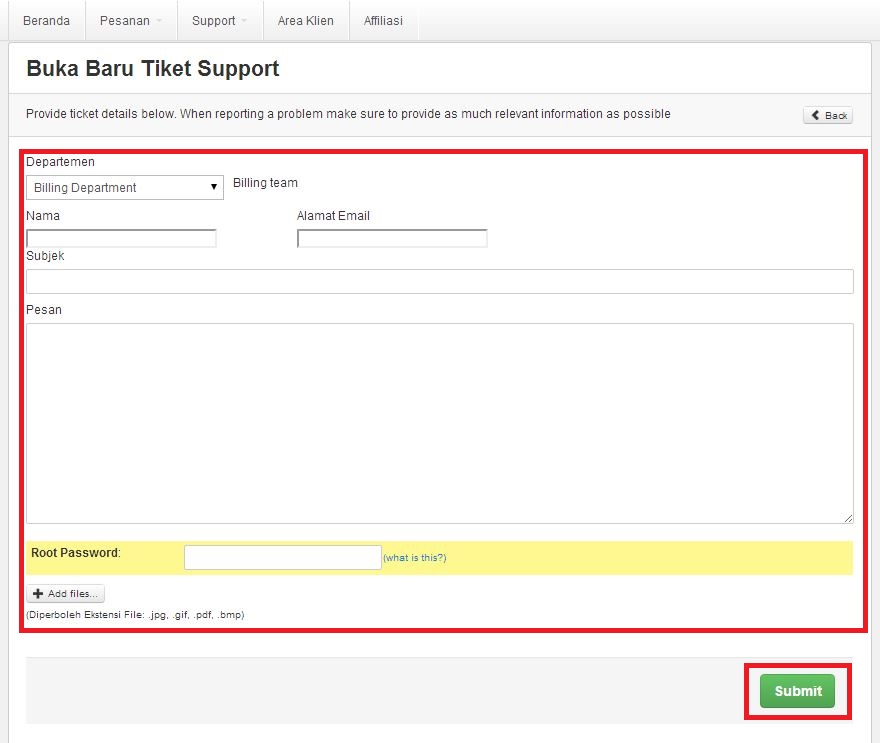This screenshot has width=880, height=743.
Task: Click inside the Subjek field
Action: pyautogui.click(x=440, y=281)
